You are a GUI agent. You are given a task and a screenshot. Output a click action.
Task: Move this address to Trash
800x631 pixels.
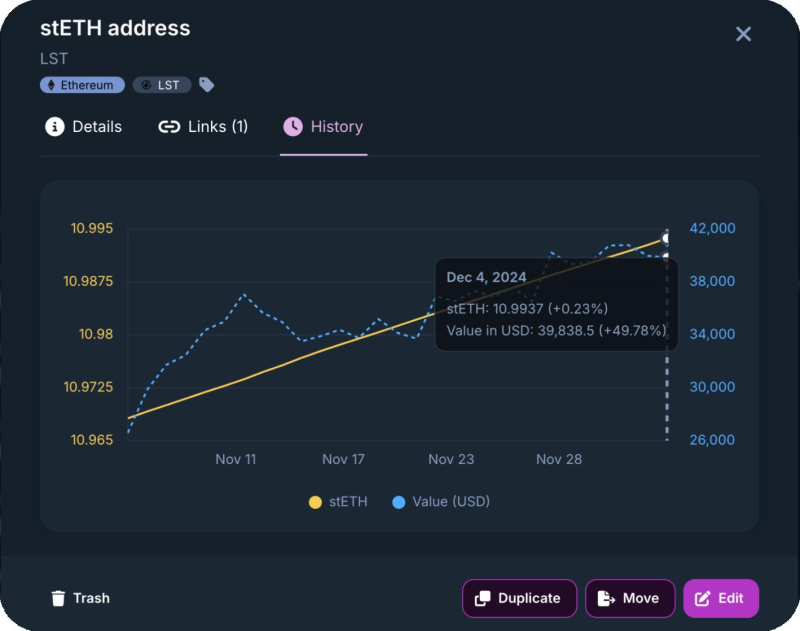[80, 598]
